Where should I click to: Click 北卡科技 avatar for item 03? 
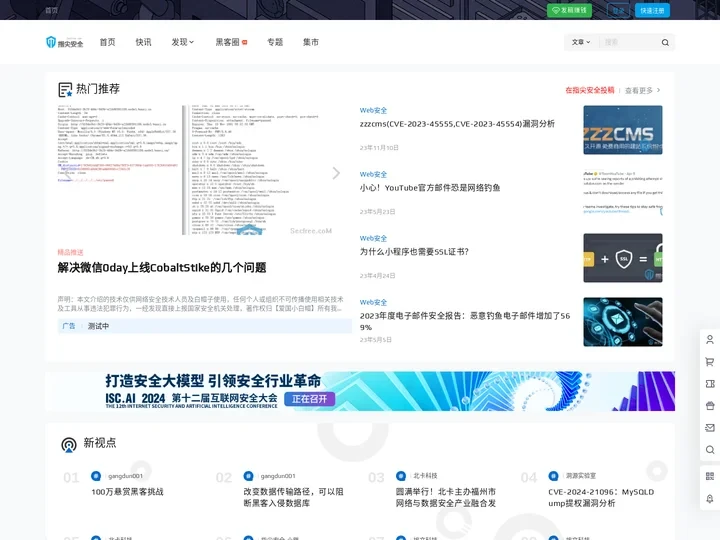(x=401, y=476)
